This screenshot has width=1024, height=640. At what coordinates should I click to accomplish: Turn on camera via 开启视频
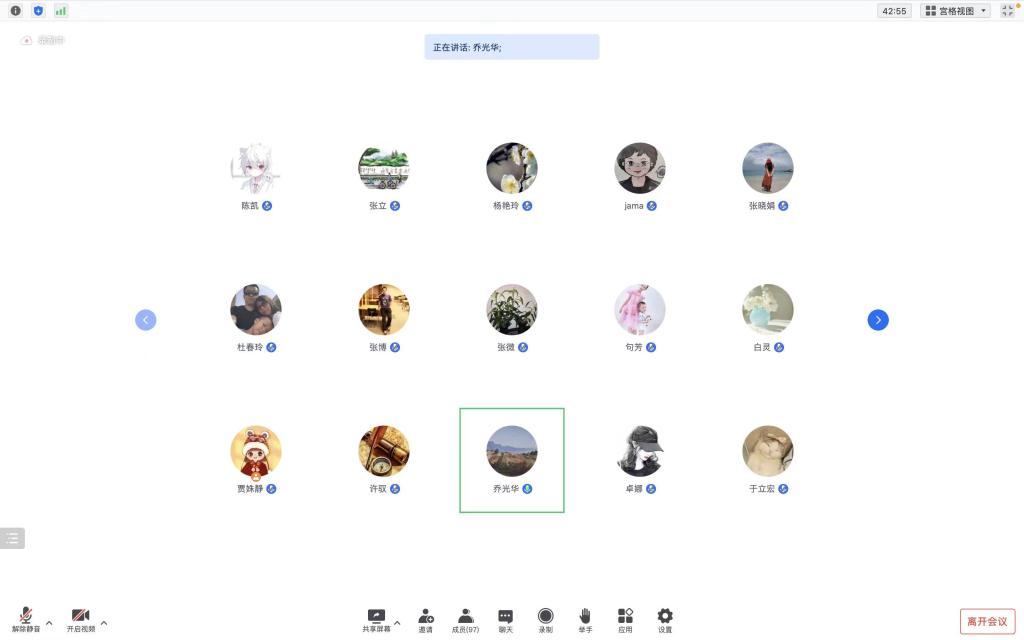tap(81, 619)
